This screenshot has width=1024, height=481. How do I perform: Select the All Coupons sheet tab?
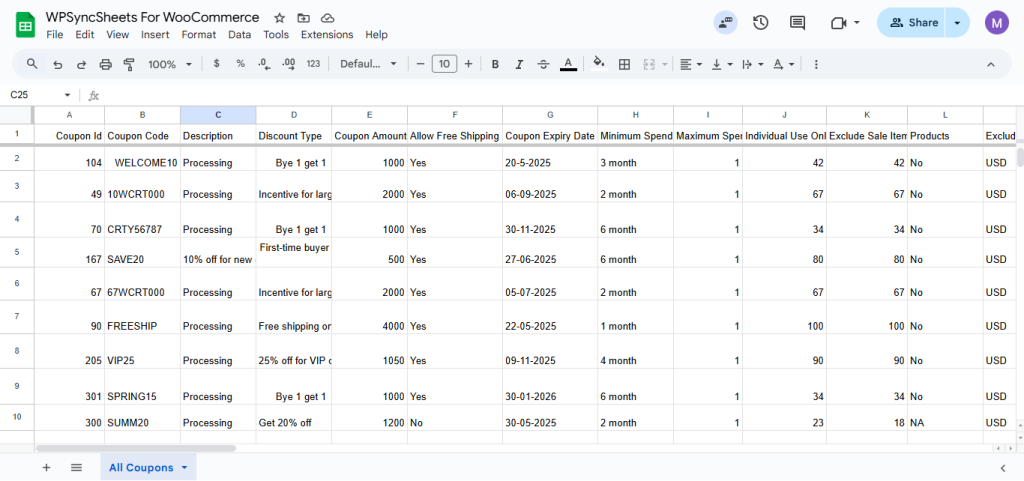[x=148, y=467]
